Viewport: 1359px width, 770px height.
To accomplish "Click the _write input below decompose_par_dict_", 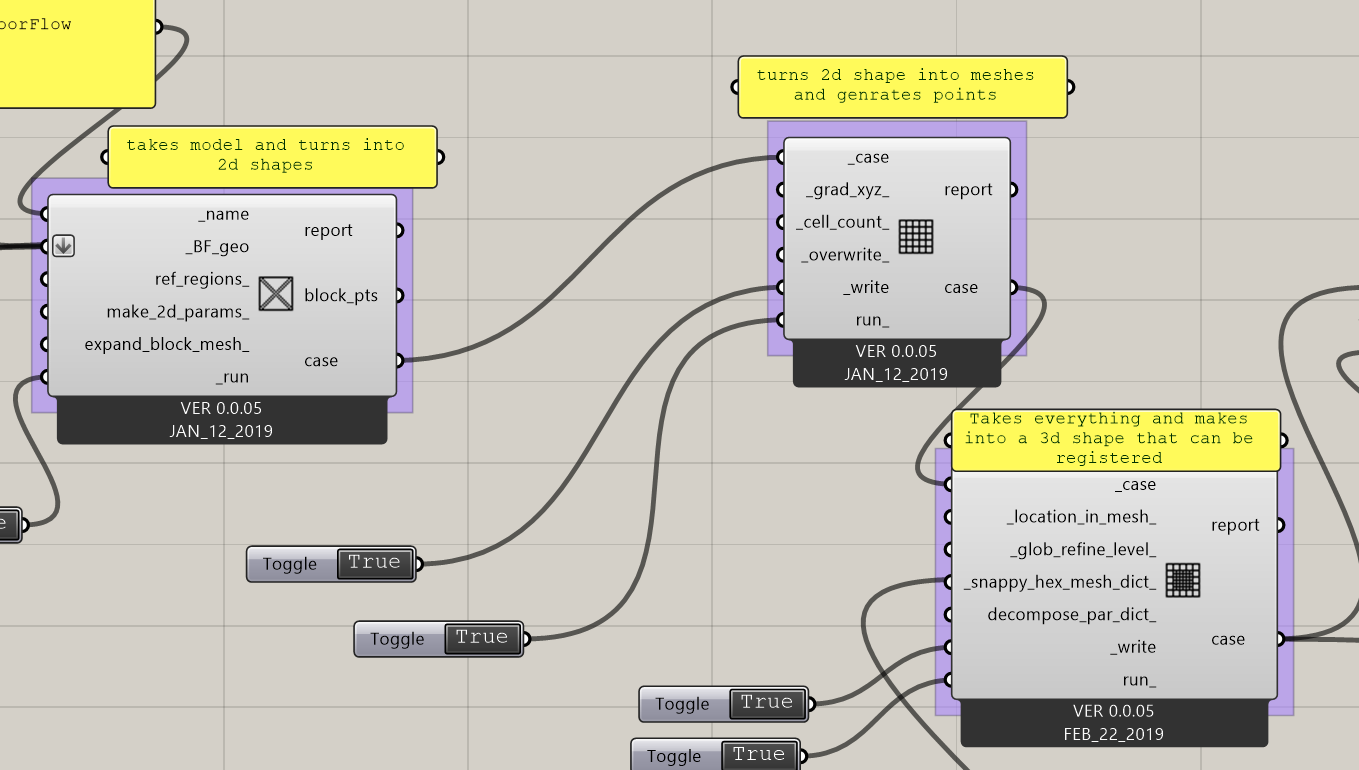I will [1133, 647].
